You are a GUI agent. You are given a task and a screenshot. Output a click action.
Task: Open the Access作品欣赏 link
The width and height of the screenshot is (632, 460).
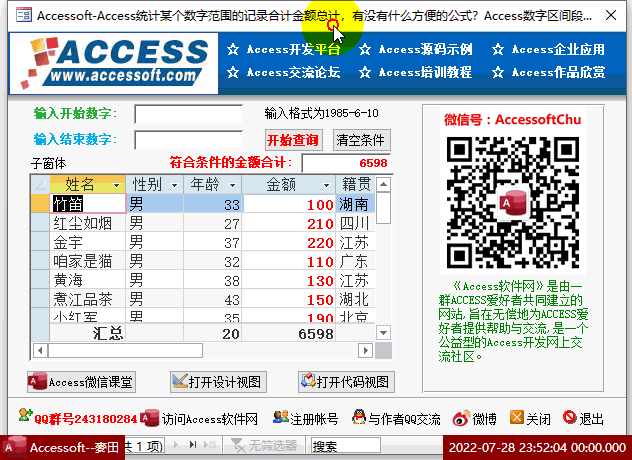click(558, 72)
